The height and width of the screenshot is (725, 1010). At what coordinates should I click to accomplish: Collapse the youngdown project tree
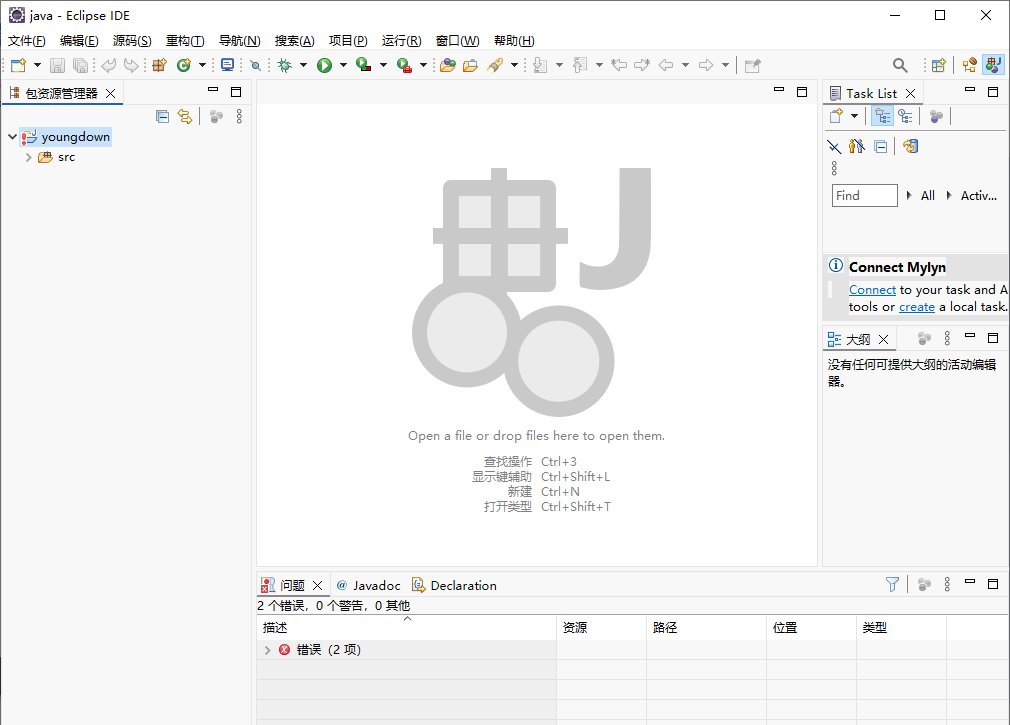pyautogui.click(x=12, y=137)
